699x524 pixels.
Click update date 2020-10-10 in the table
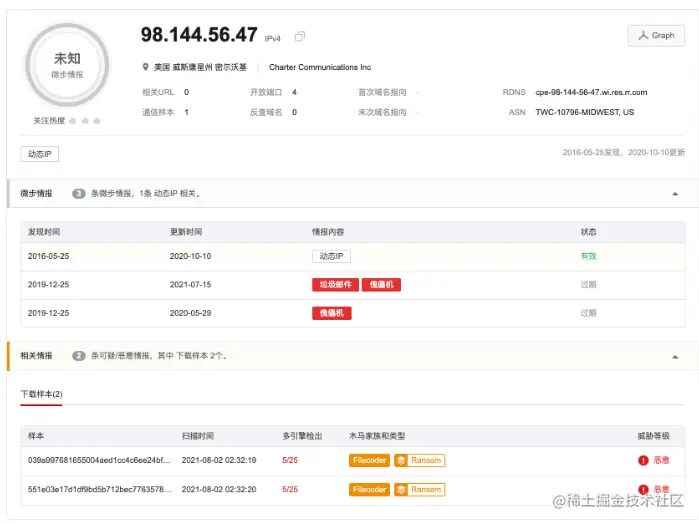point(190,256)
